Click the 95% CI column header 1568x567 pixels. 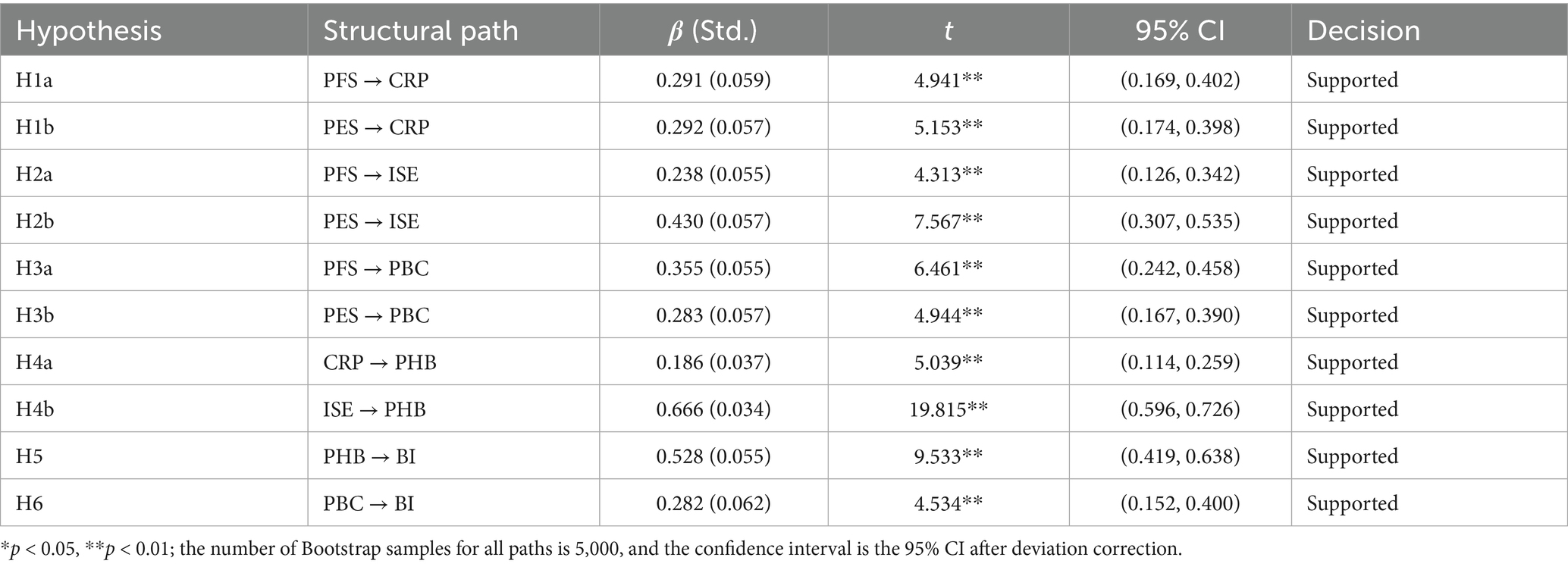click(x=1180, y=30)
